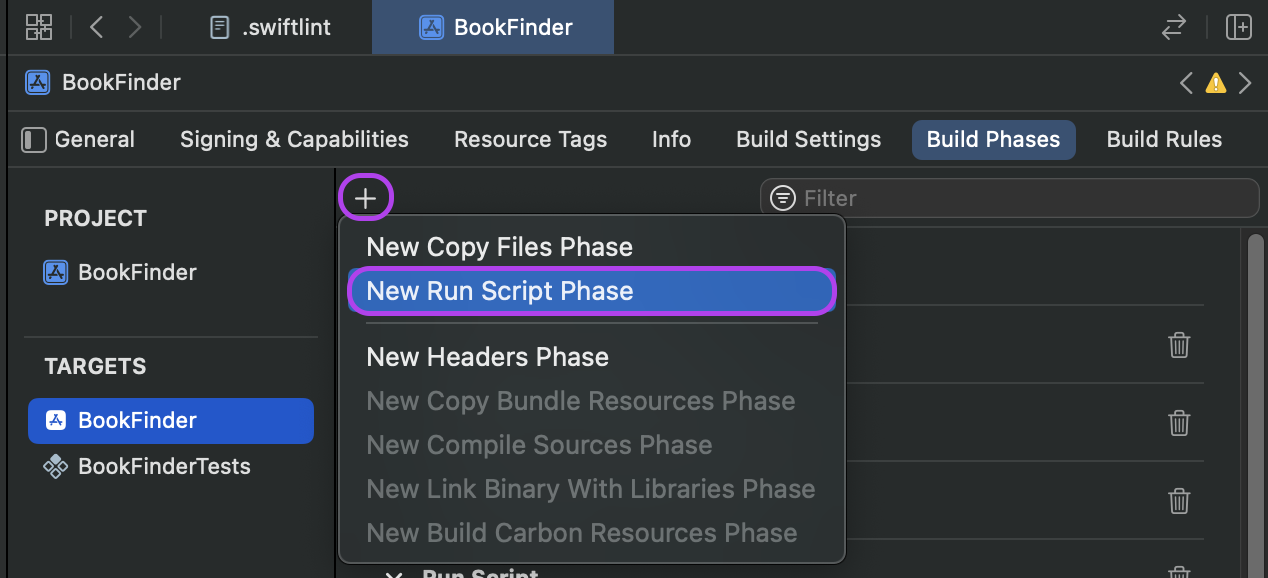Click the related items grid icon

point(39,27)
